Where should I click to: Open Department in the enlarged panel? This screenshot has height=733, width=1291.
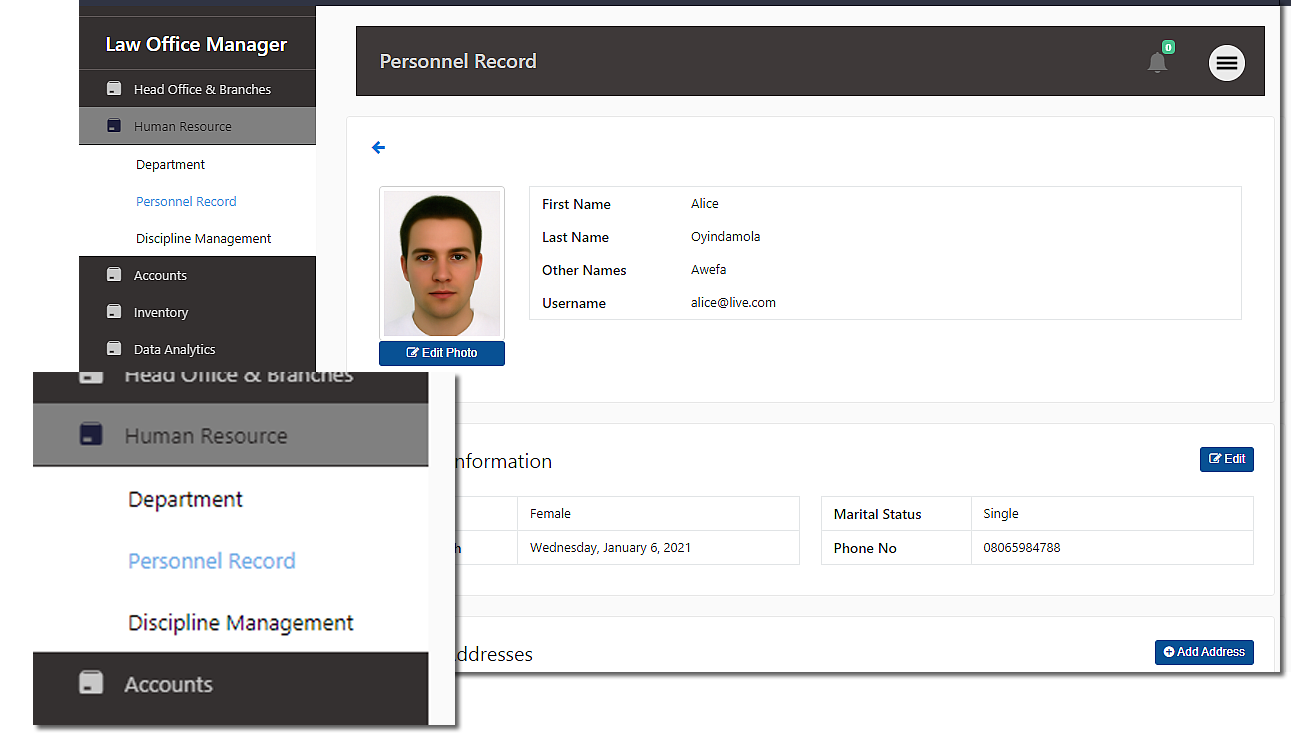coord(185,499)
